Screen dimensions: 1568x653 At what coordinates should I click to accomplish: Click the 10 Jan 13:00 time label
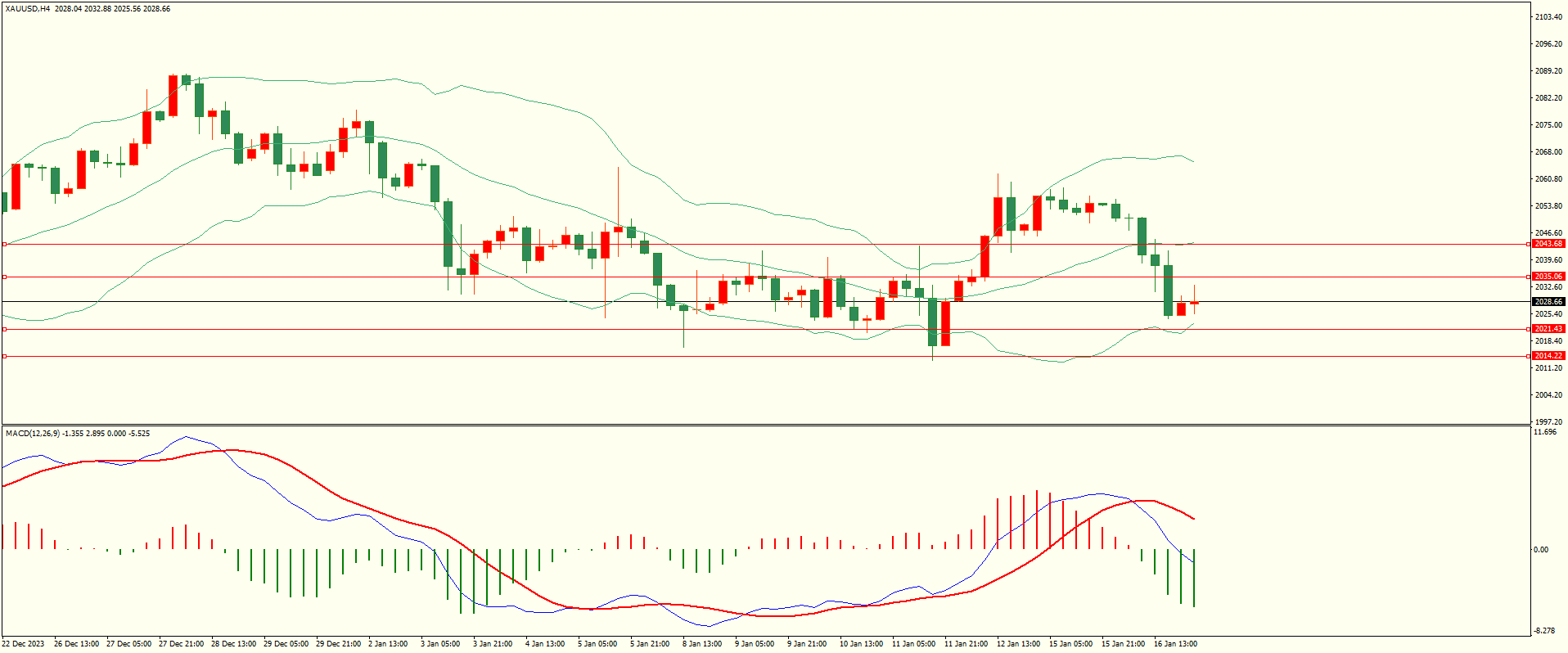point(861,644)
